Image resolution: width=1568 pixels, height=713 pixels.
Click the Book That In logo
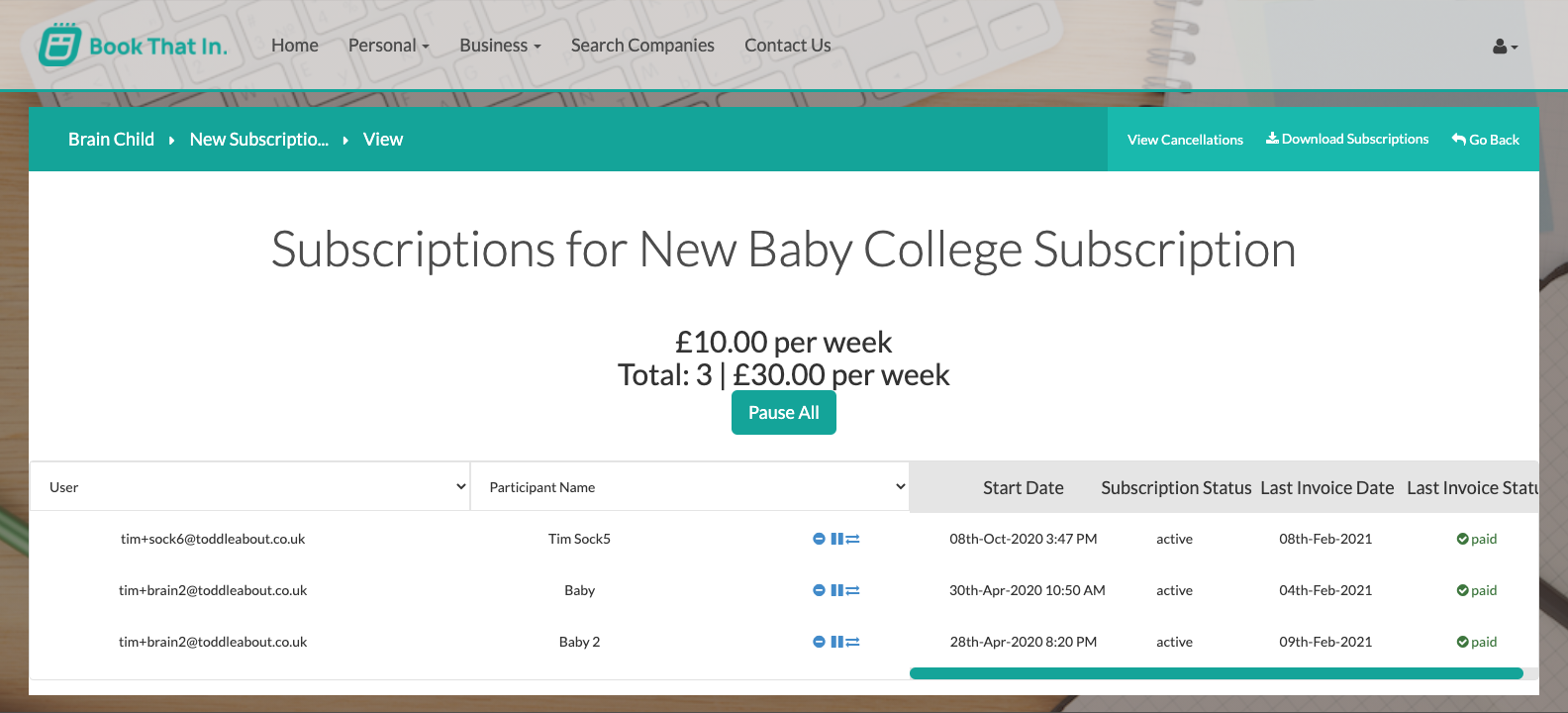pyautogui.click(x=133, y=45)
